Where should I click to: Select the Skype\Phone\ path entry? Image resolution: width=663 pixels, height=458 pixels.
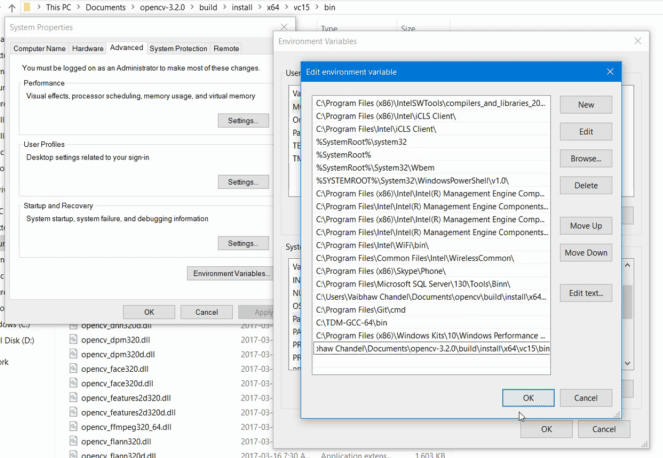pyautogui.click(x=432, y=271)
